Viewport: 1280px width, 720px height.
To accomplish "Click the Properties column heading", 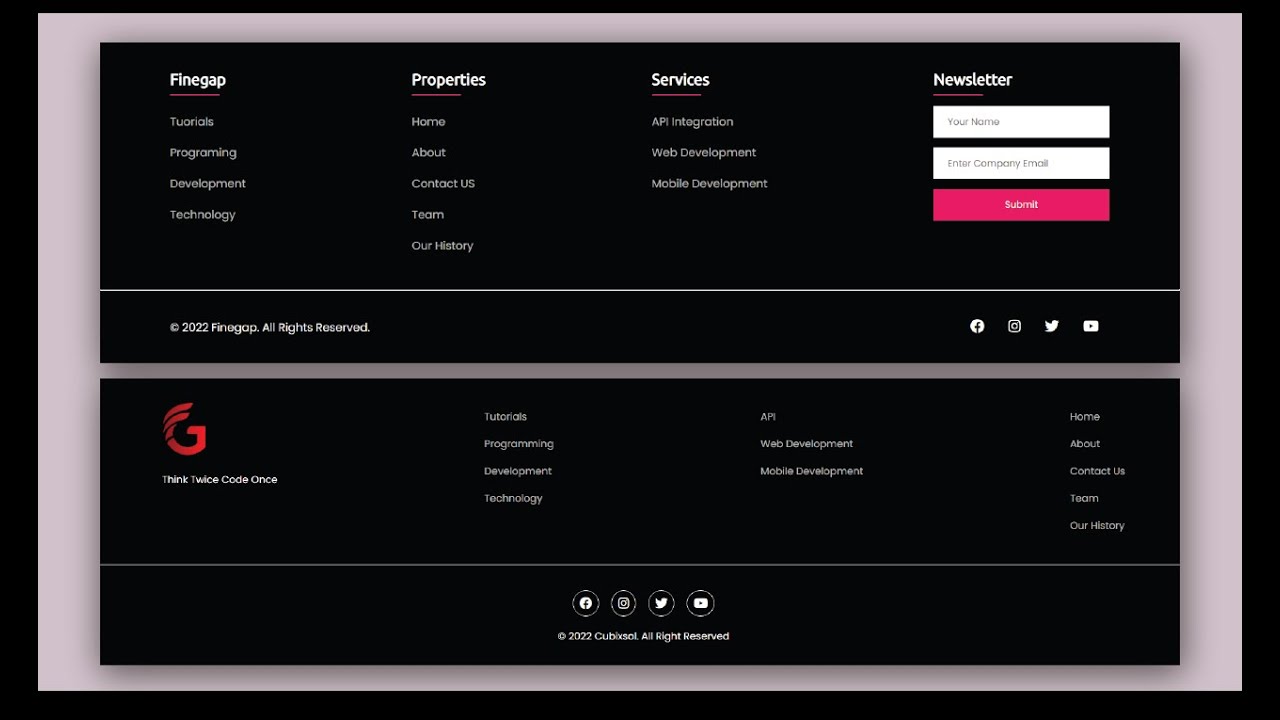I will point(449,80).
